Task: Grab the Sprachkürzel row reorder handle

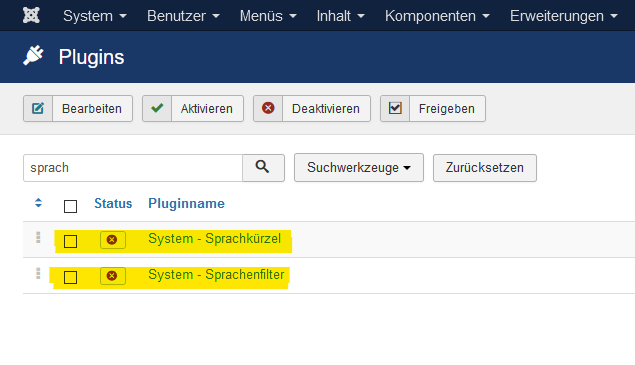Action: coord(38,237)
